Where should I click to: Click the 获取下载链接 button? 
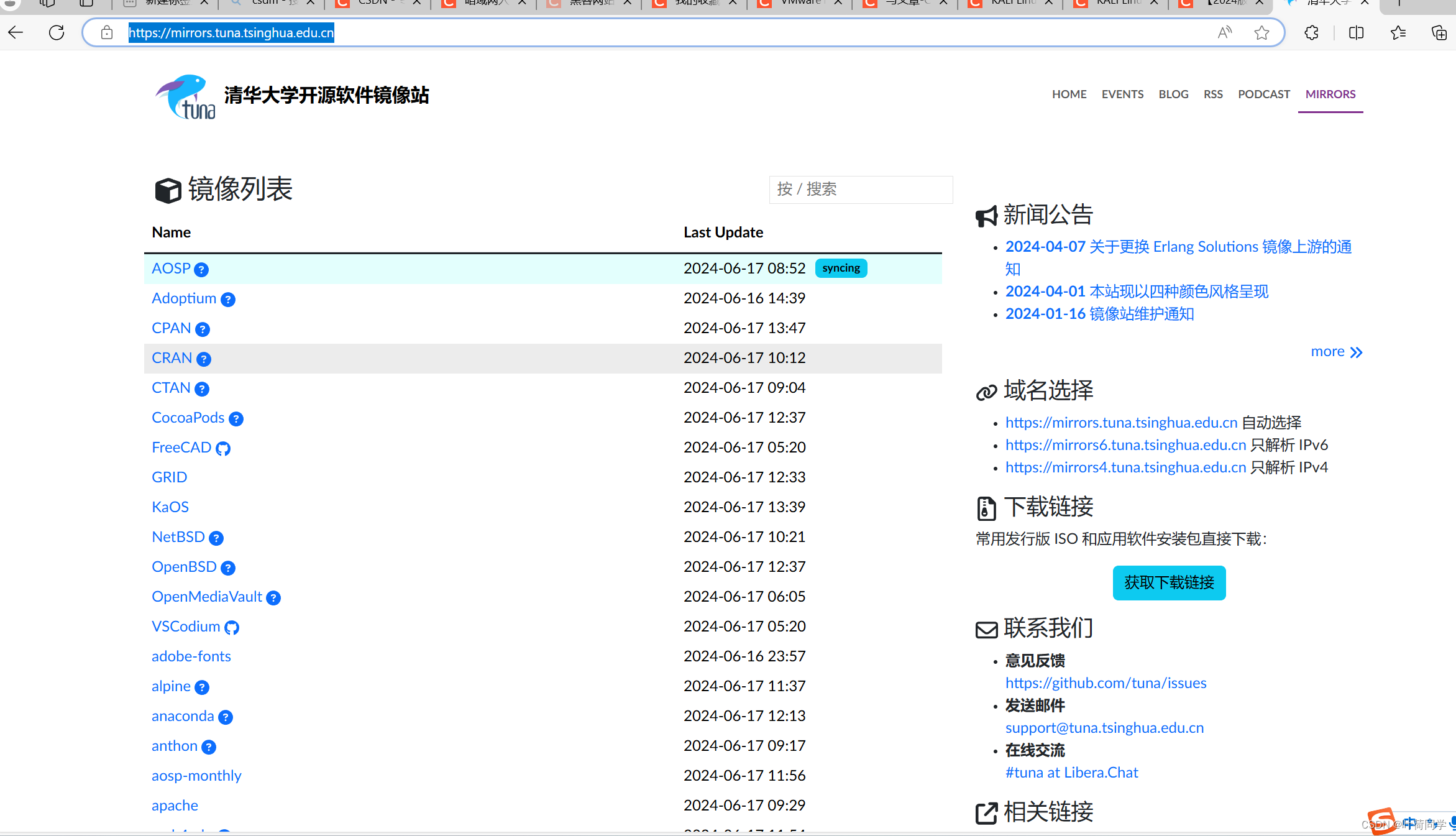tap(1169, 583)
